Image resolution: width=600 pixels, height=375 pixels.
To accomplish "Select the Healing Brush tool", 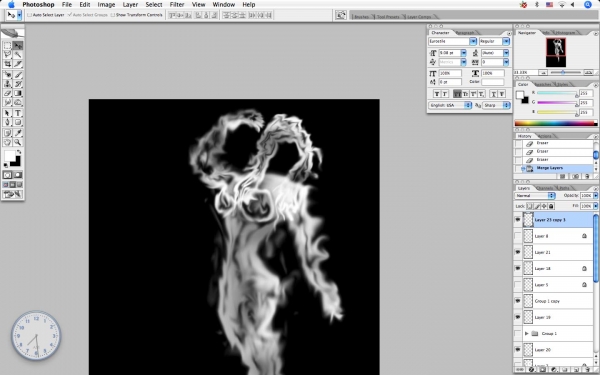I will 7,75.
